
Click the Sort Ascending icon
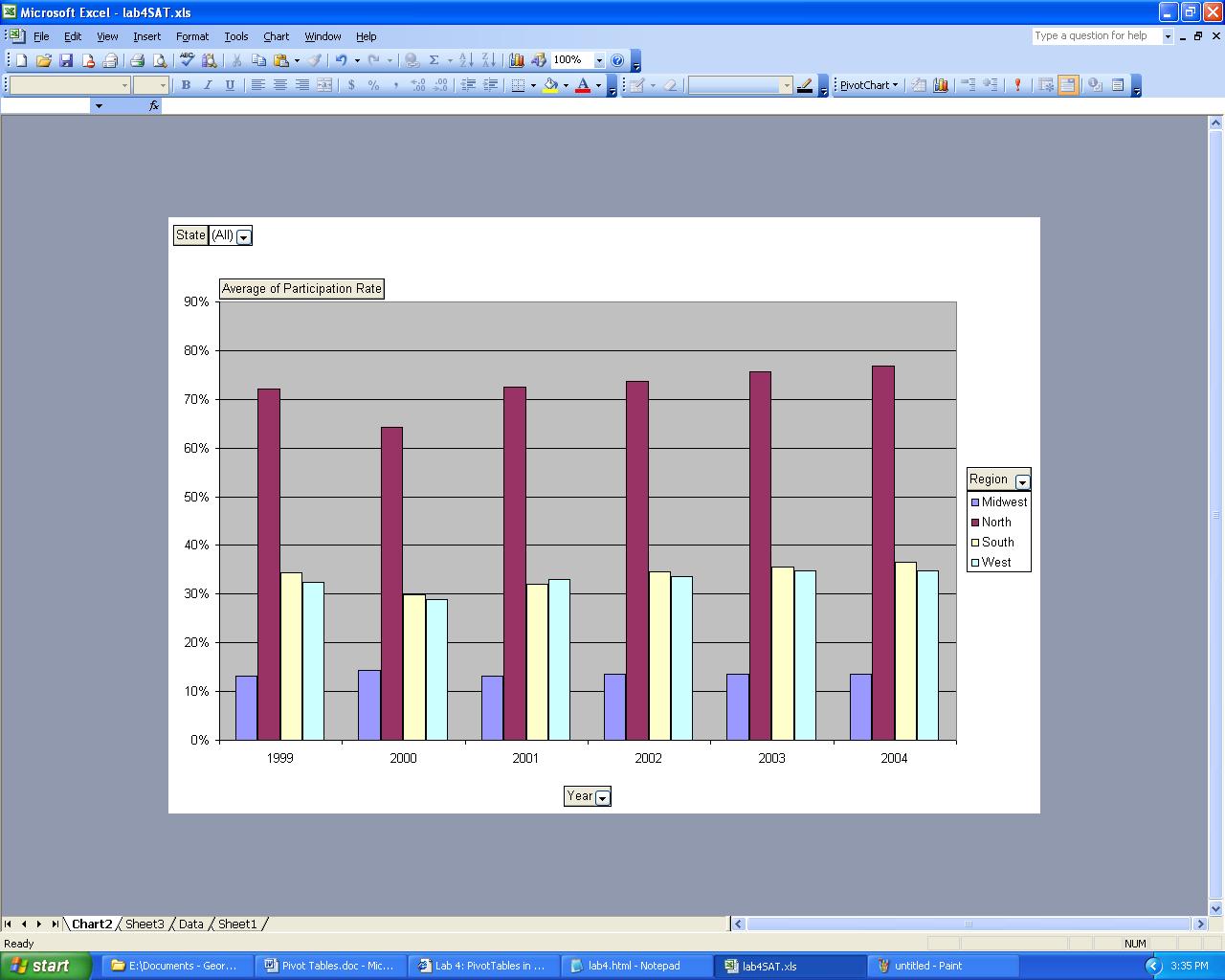point(464,59)
